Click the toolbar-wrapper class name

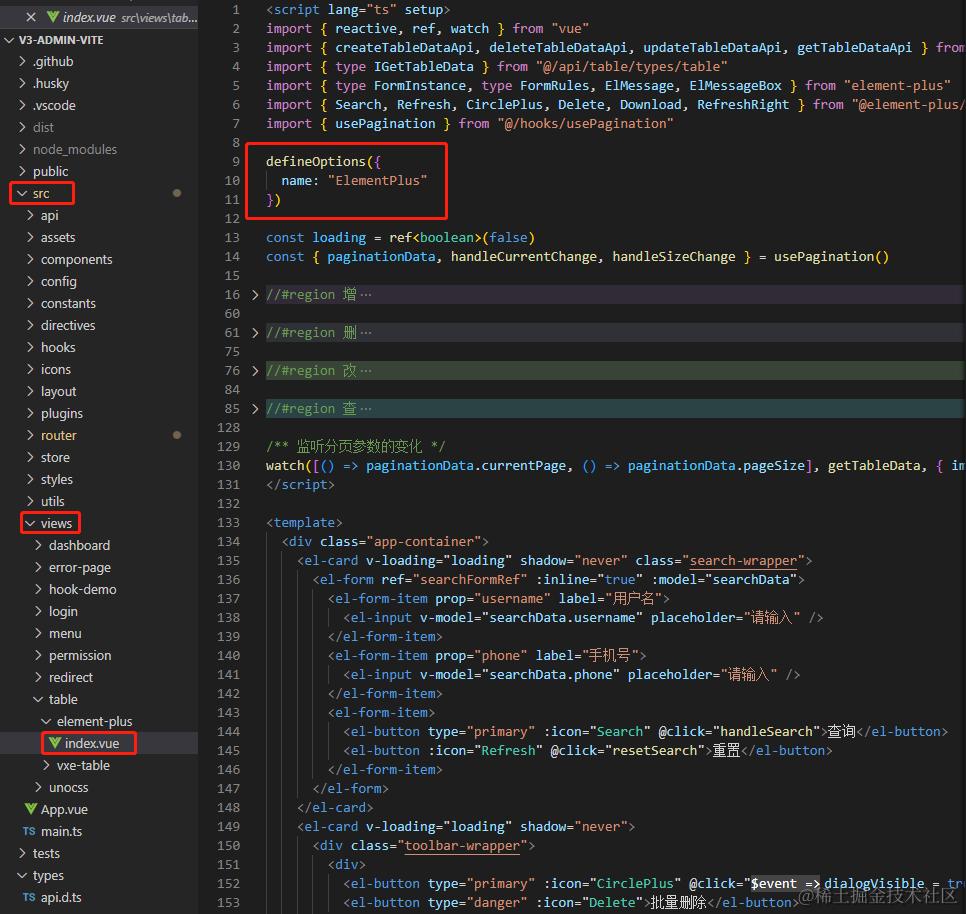point(462,846)
